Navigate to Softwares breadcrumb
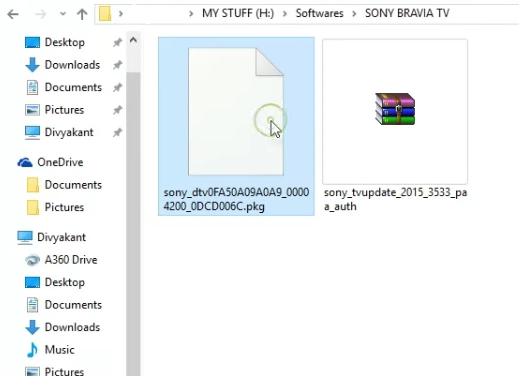 [319, 13]
